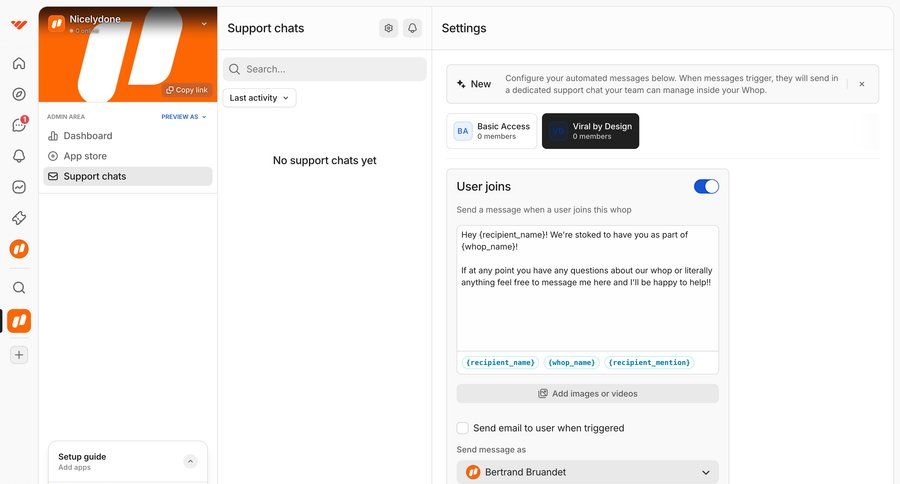Click the search magnifier in left rail
This screenshot has width=900, height=484.
pos(19,288)
